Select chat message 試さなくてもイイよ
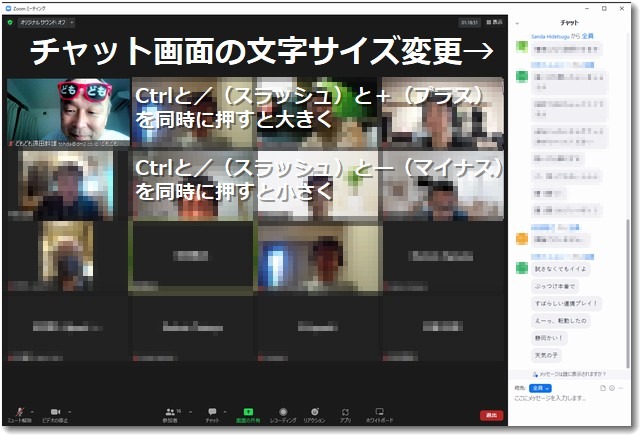The height and width of the screenshot is (435, 640). tap(560, 269)
